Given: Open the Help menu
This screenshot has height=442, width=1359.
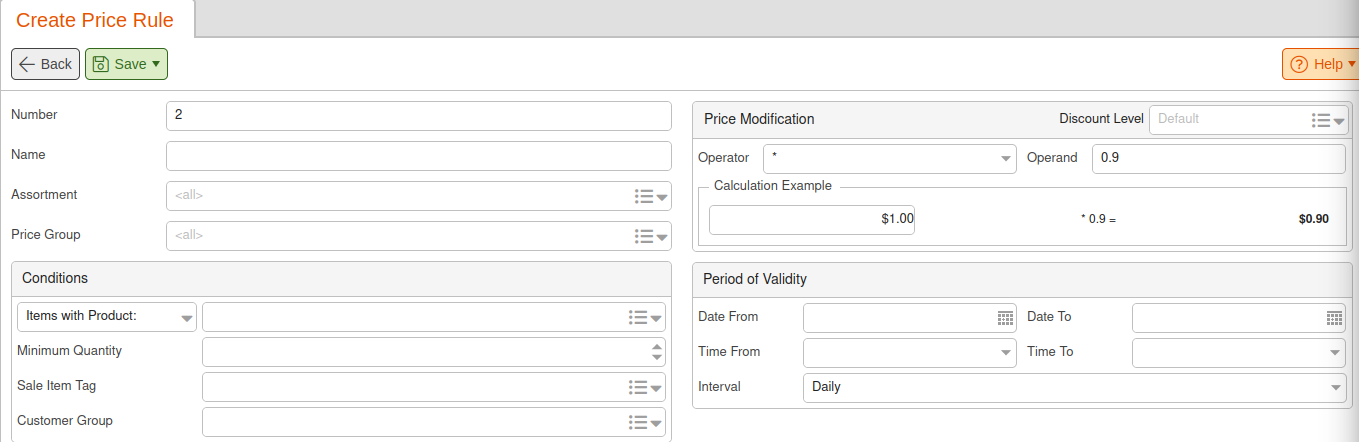Looking at the screenshot, I should (x=1321, y=64).
